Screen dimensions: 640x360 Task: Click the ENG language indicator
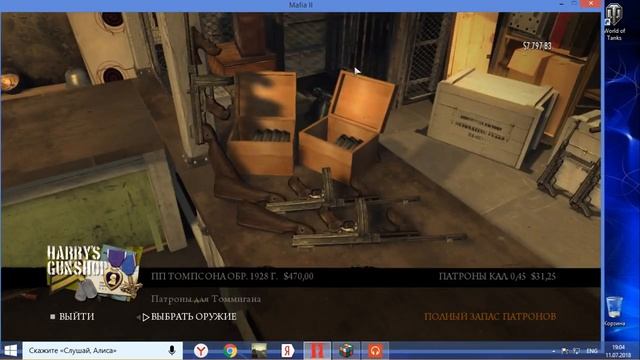click(x=592, y=351)
